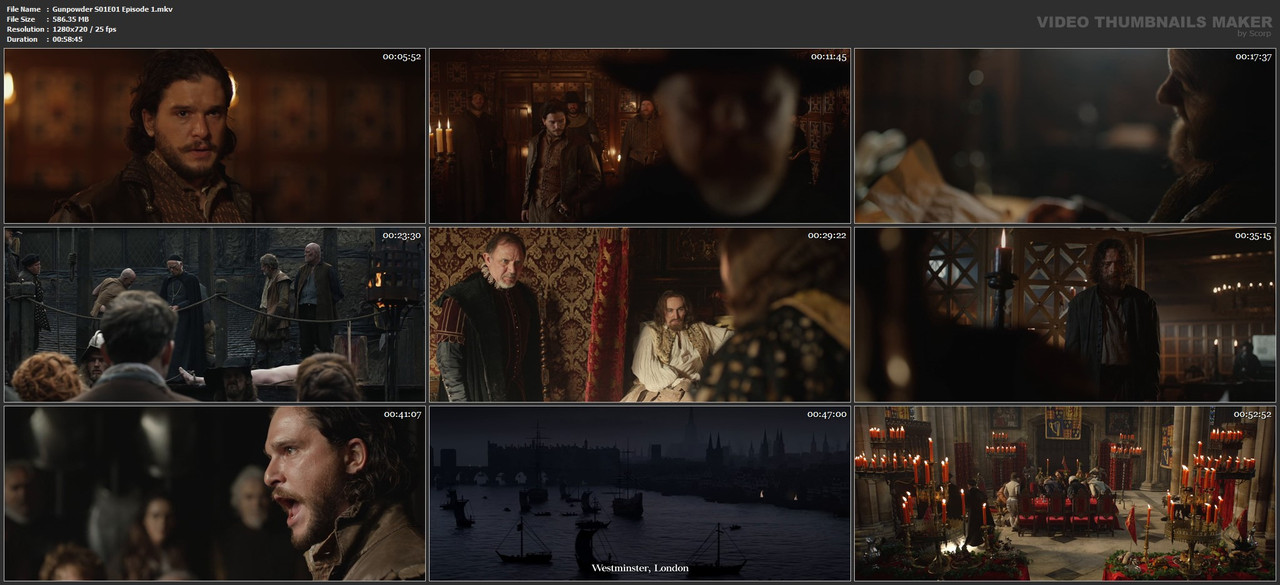The height and width of the screenshot is (585, 1280).
Task: Open the thumbnail at 00:23:30
Action: (x=215, y=314)
